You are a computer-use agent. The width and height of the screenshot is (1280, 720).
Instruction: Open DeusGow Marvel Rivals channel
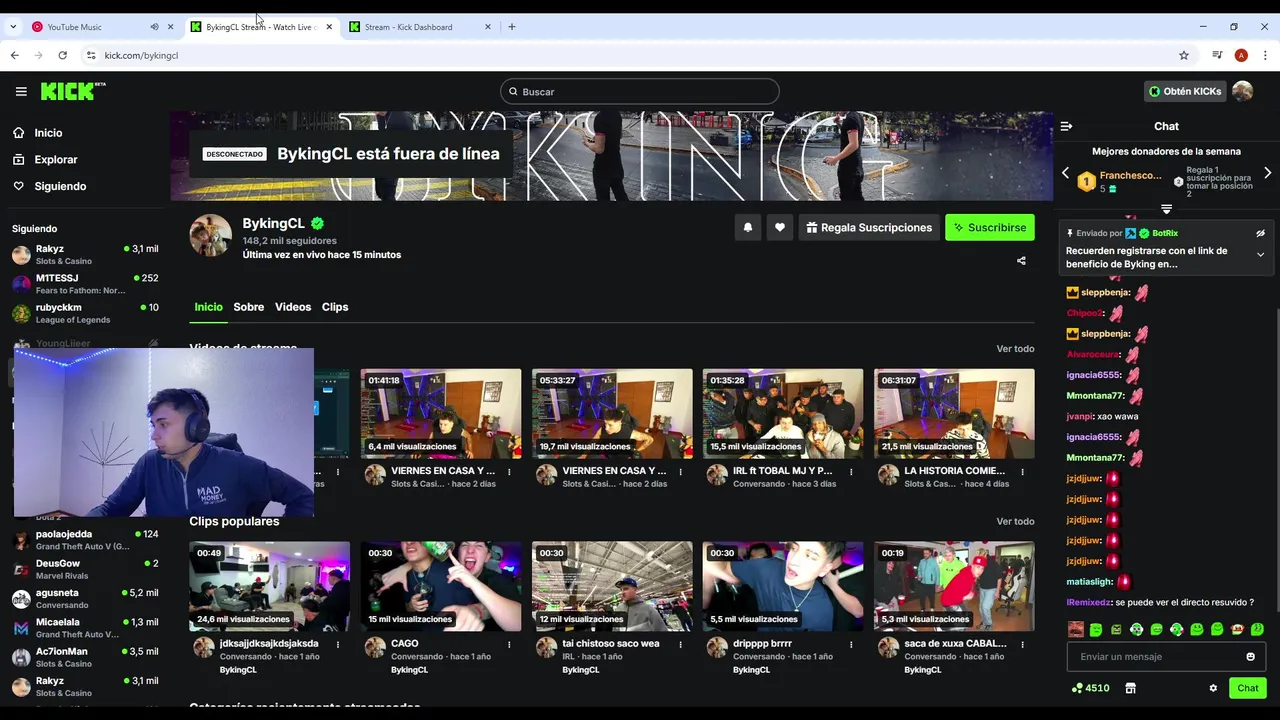(x=85, y=569)
